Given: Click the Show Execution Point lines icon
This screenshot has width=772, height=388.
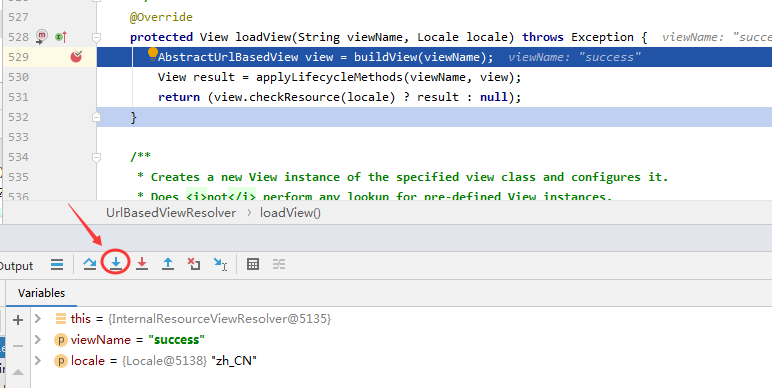Looking at the screenshot, I should tap(57, 265).
